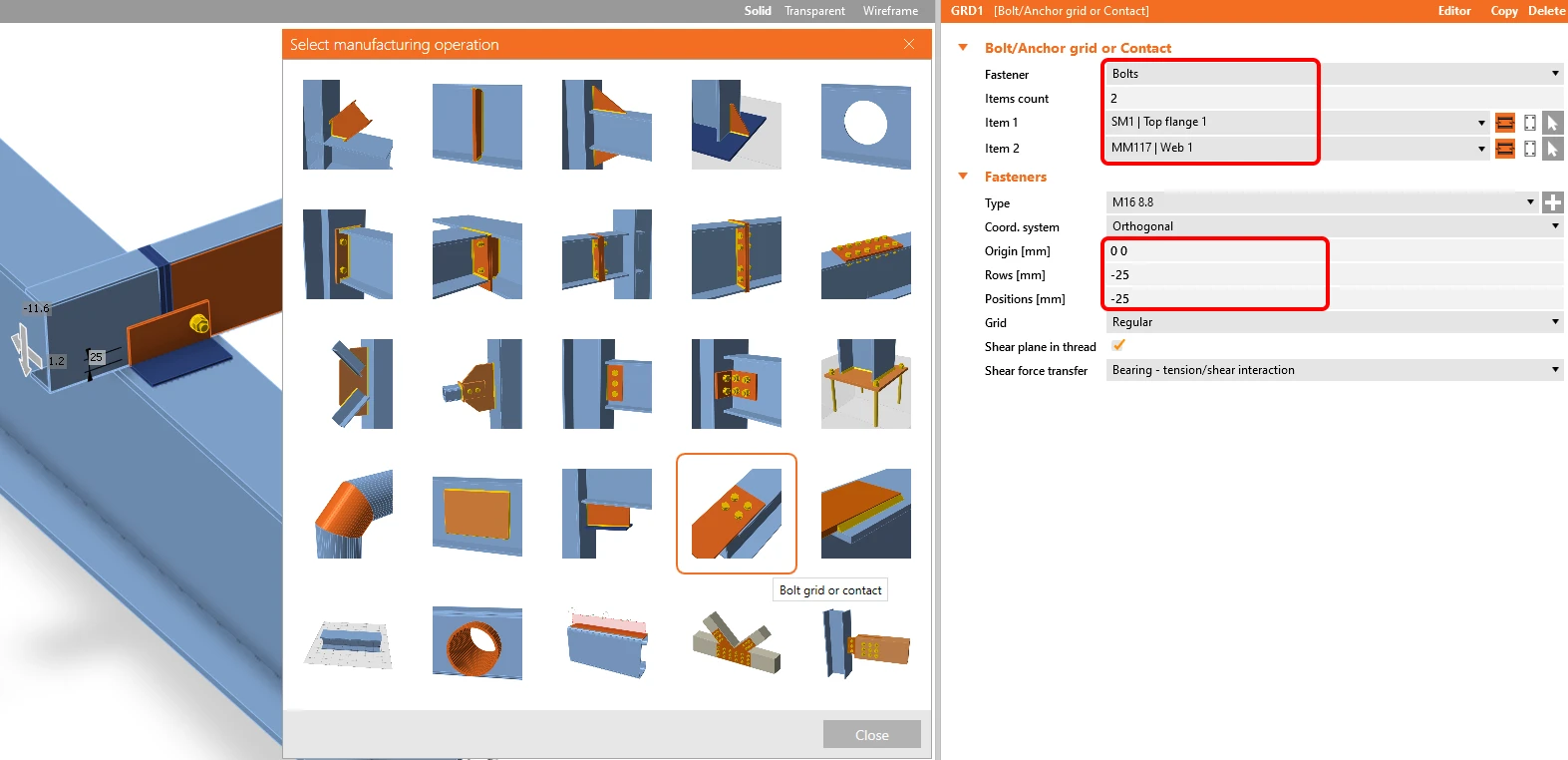1568x760 pixels.
Task: Click Delete in the operation header
Action: point(1546,11)
